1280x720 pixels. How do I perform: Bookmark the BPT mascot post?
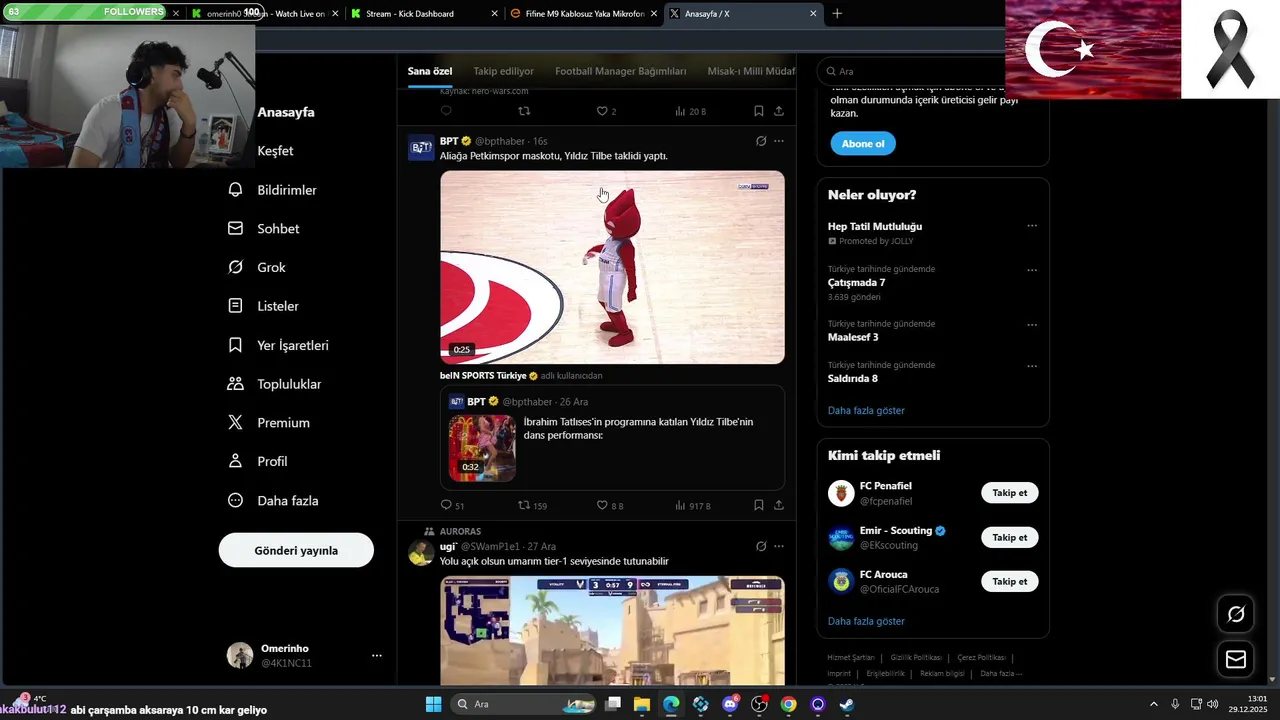[x=758, y=505]
